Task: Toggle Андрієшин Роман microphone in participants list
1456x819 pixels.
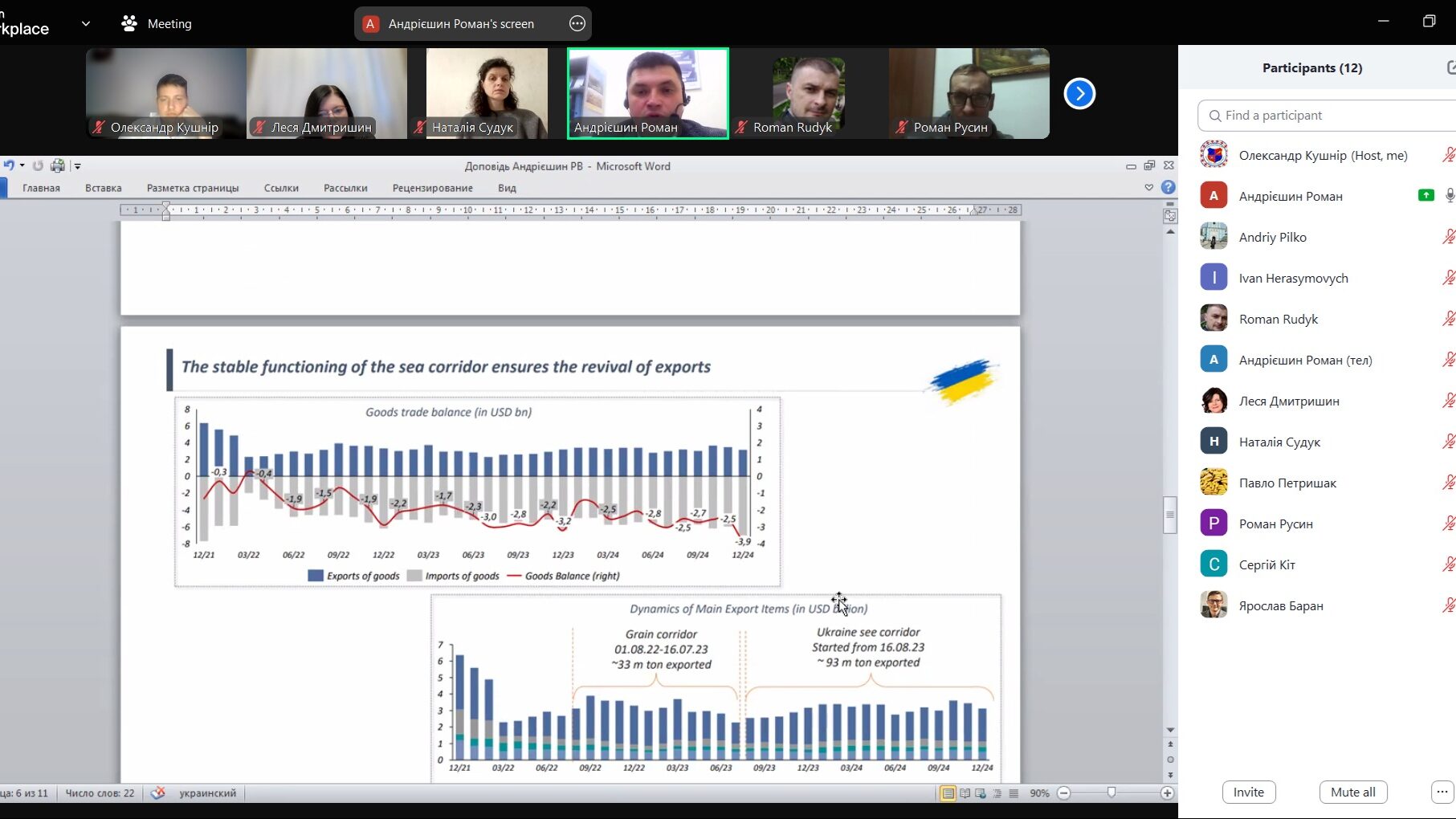Action: (1449, 196)
